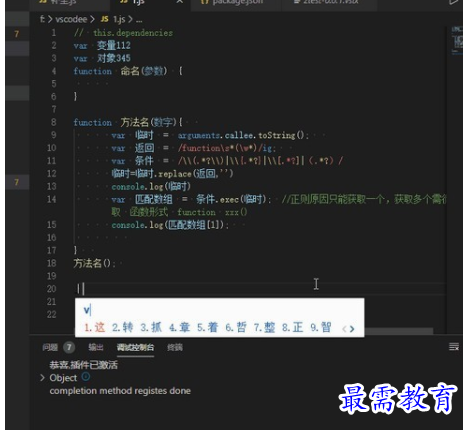
Task: Pick IME candidate 9 智
Action: [321, 327]
